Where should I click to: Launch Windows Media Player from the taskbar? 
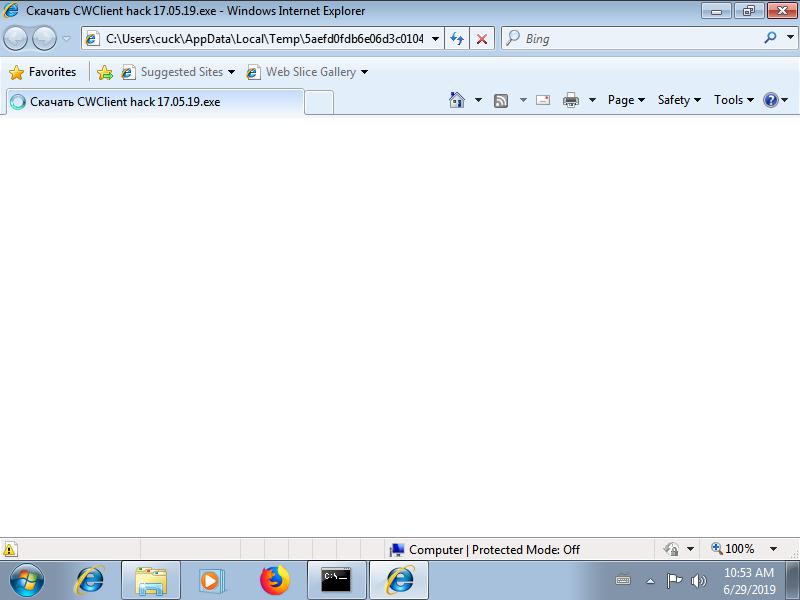click(x=211, y=581)
